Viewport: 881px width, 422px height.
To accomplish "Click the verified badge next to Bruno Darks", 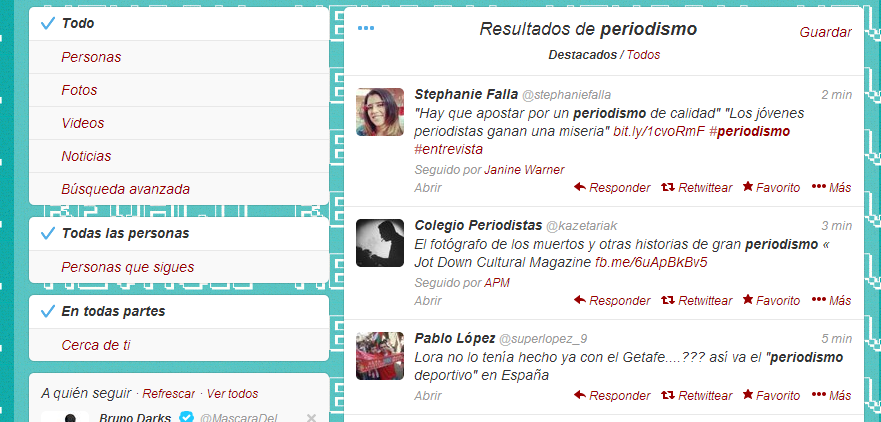I will pos(187,418).
